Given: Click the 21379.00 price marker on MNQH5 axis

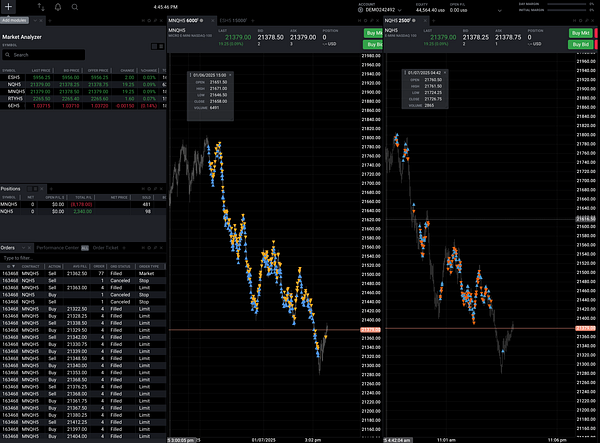Looking at the screenshot, I should tap(370, 330).
